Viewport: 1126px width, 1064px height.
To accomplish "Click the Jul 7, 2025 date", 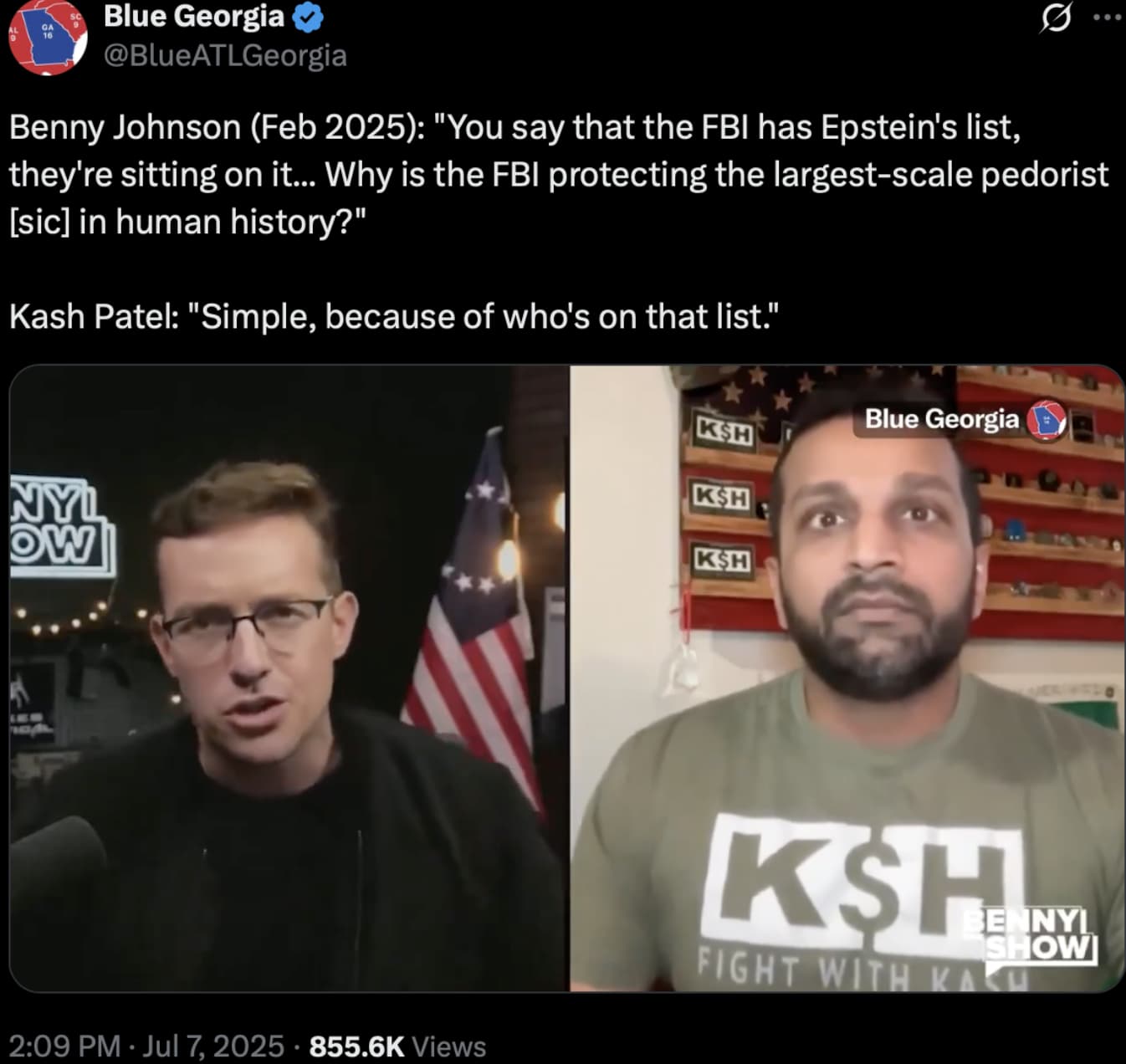I will [214, 1046].
